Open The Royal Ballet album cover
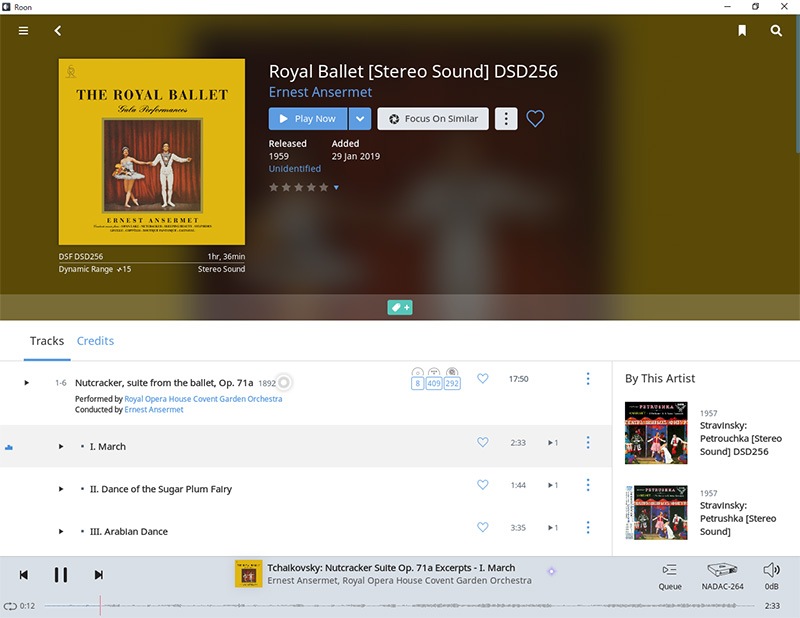Image resolution: width=800 pixels, height=618 pixels. [152, 152]
